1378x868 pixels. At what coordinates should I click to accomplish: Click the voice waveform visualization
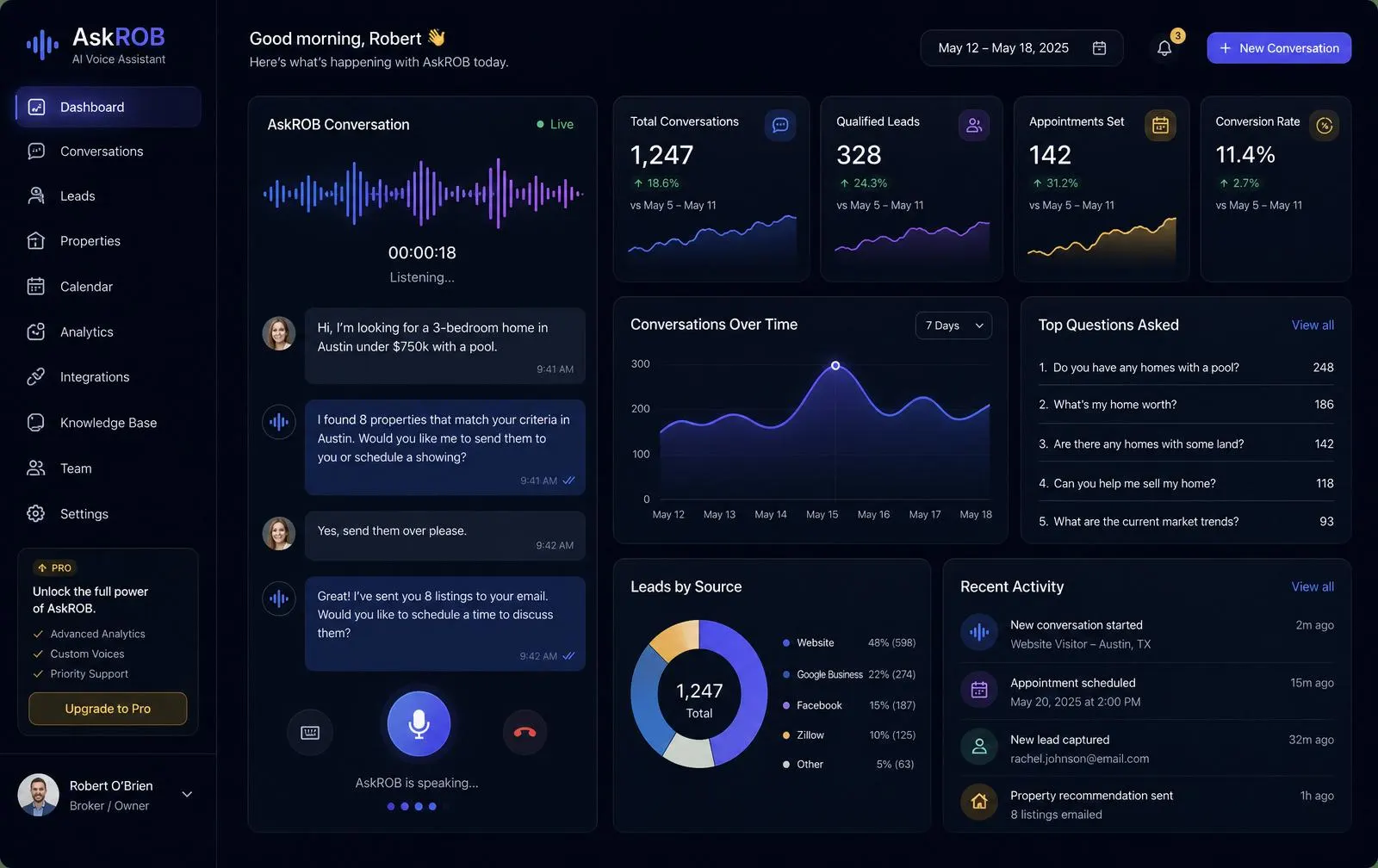click(x=423, y=194)
